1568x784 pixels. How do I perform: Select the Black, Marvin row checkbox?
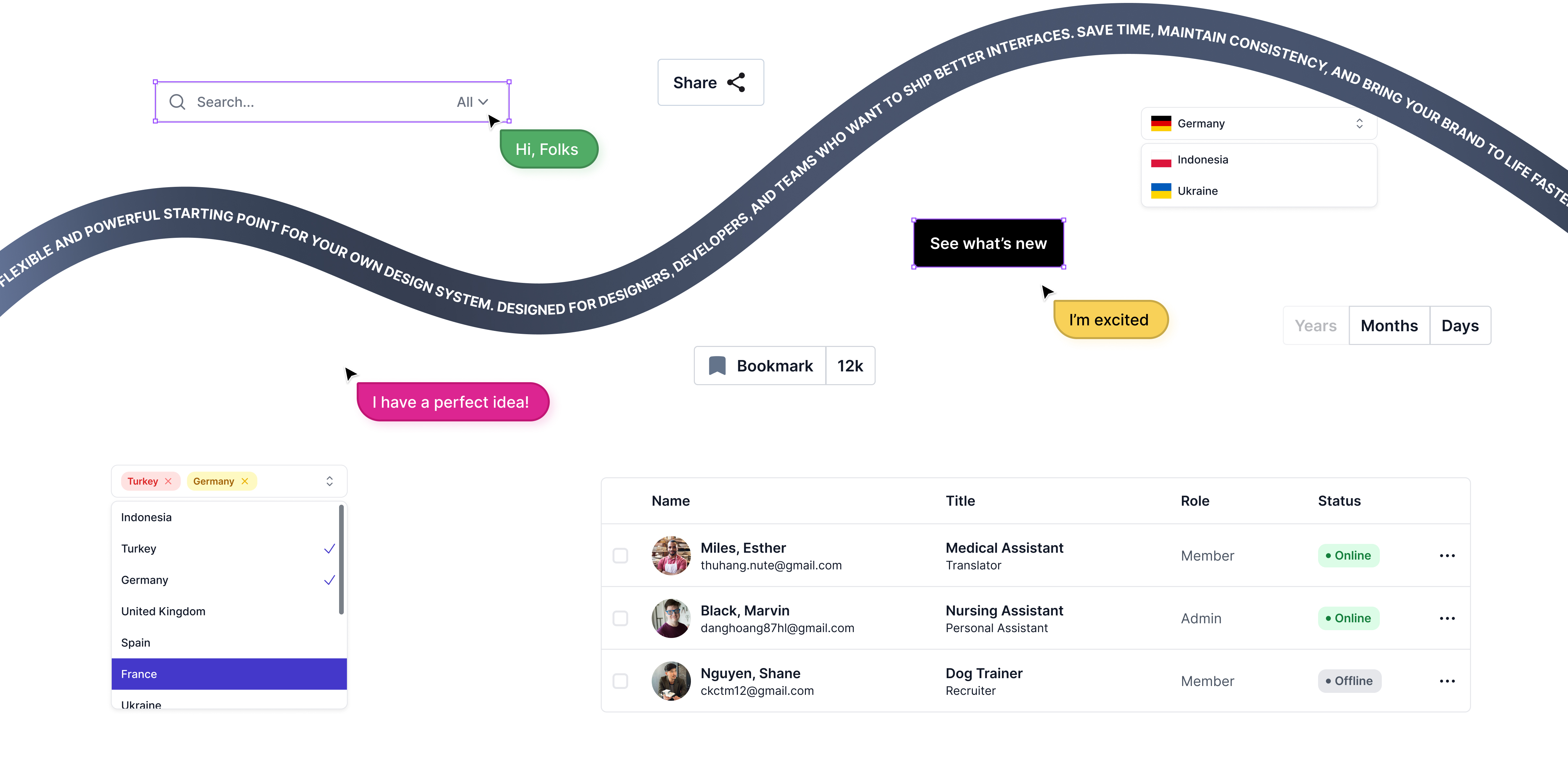pos(620,618)
